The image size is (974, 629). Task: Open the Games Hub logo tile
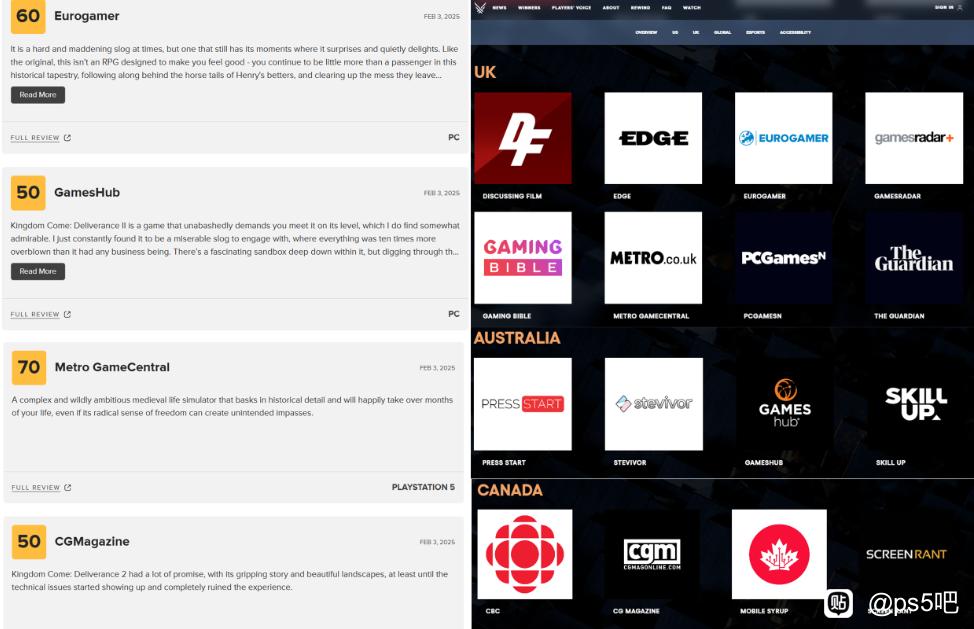tap(785, 404)
